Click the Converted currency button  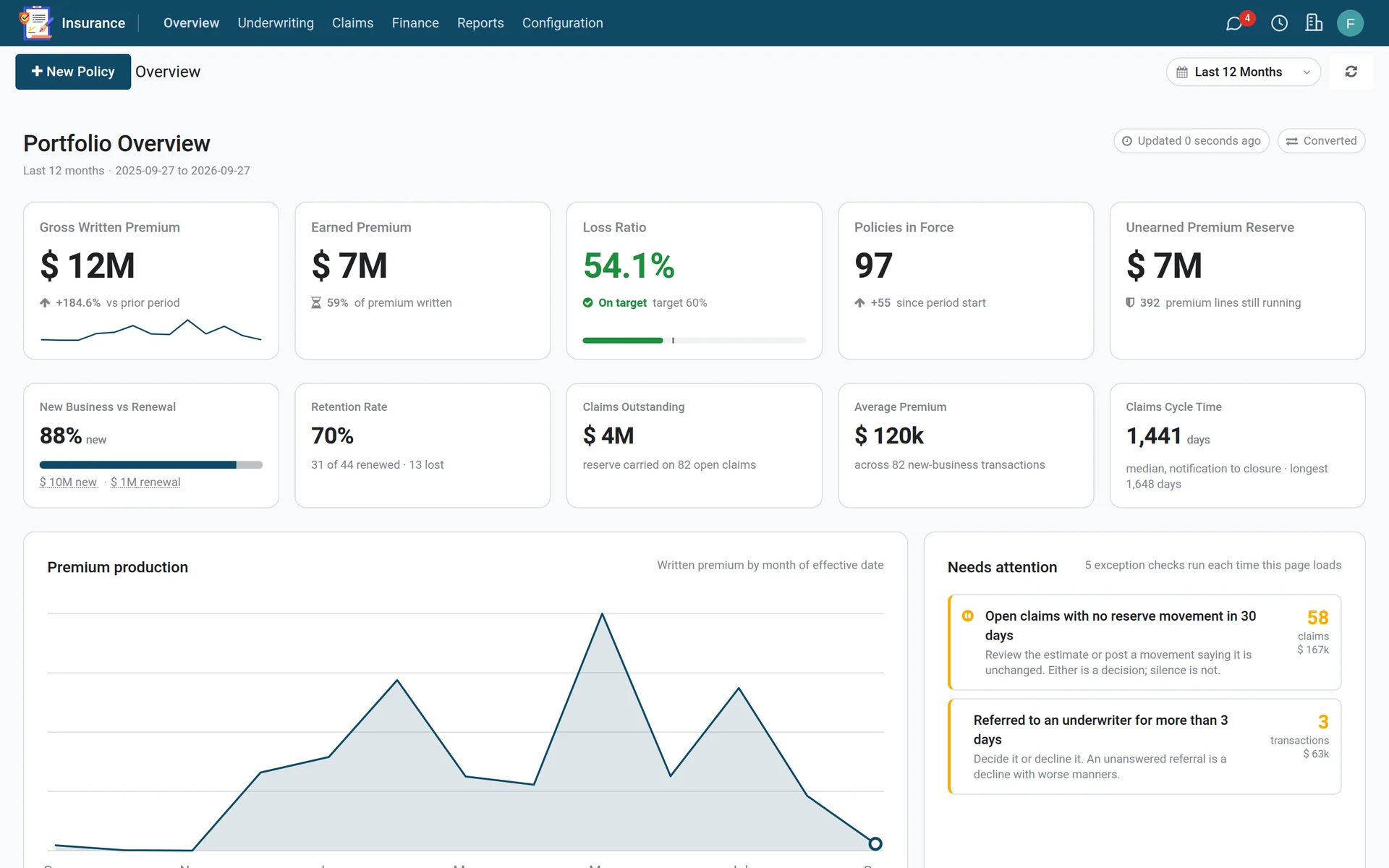[1321, 141]
